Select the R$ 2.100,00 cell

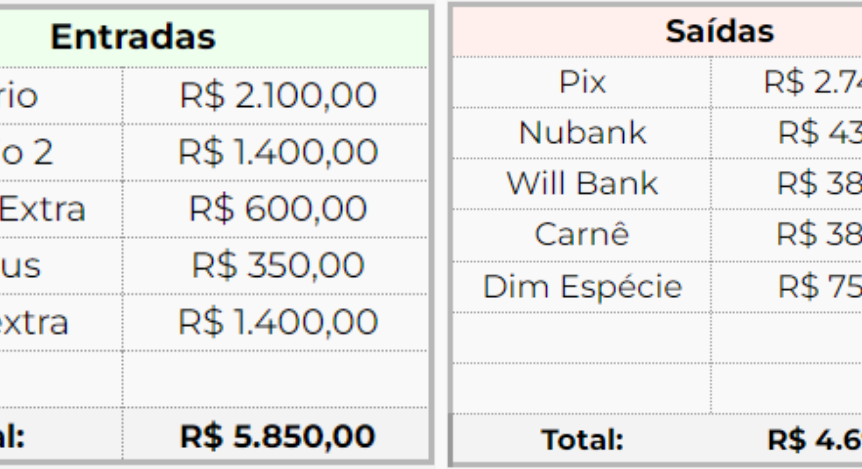tap(277, 96)
